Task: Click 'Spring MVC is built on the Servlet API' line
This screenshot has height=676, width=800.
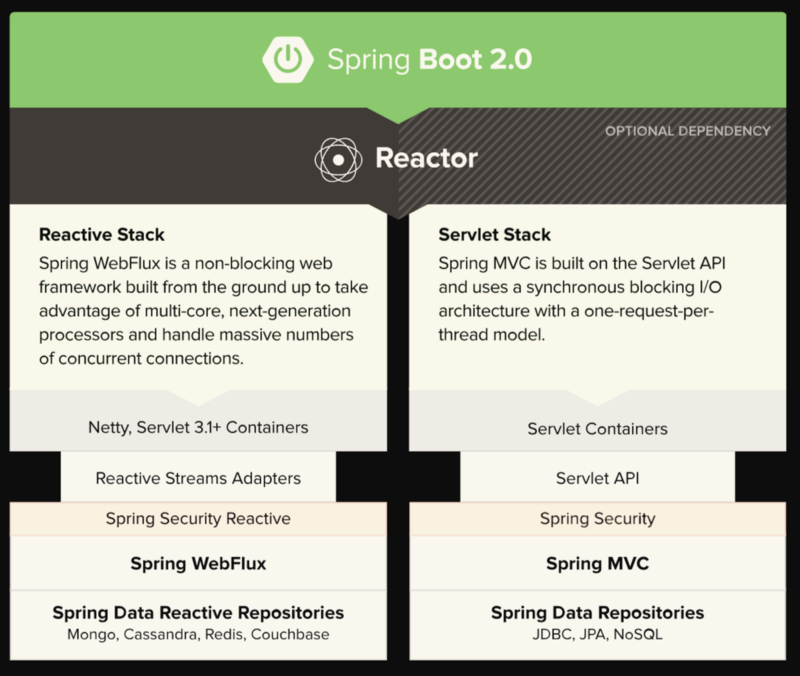Action: (582, 263)
